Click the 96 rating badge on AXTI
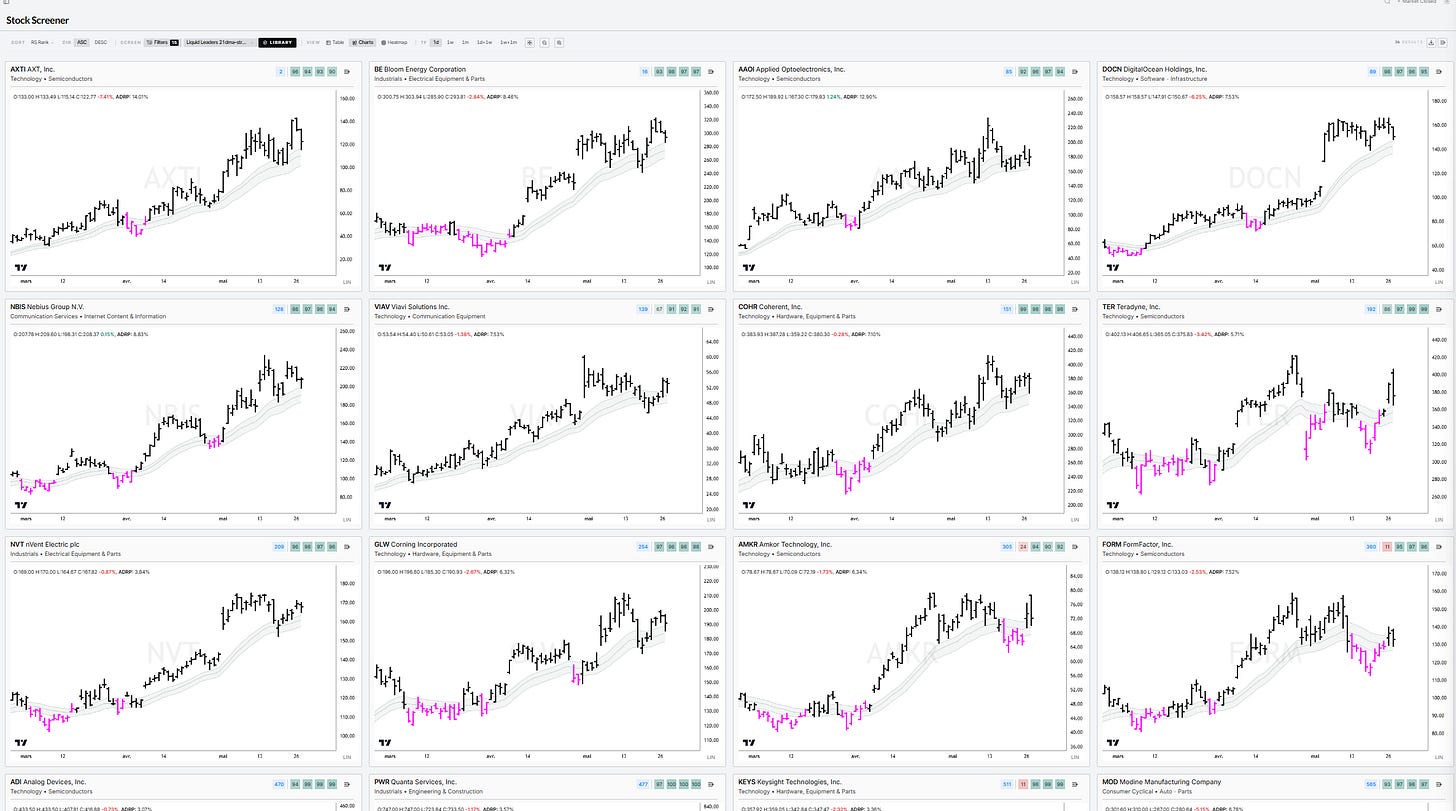Viewport: 1456px width, 811px height. click(295, 71)
